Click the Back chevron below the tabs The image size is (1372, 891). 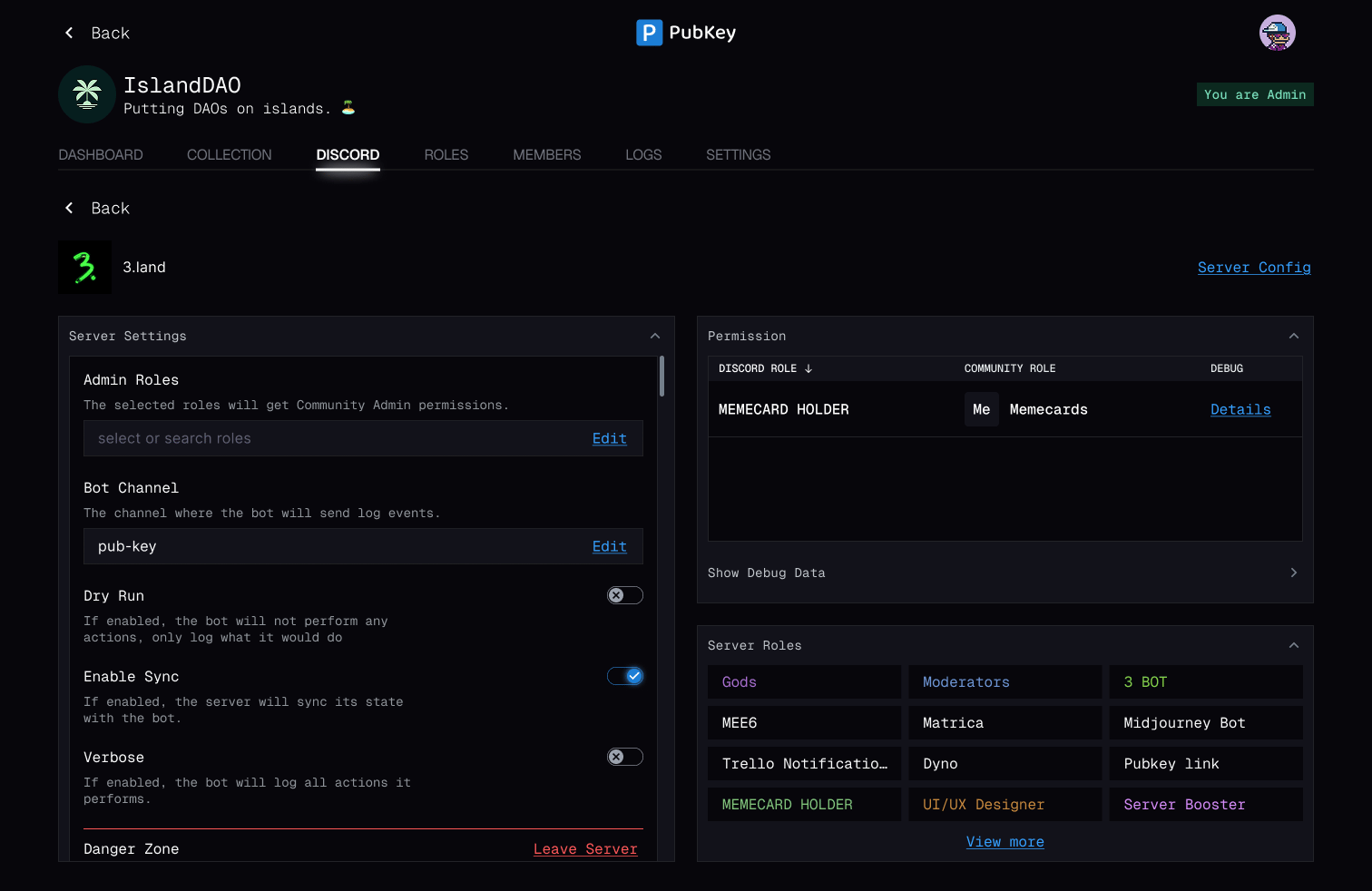[x=69, y=208]
